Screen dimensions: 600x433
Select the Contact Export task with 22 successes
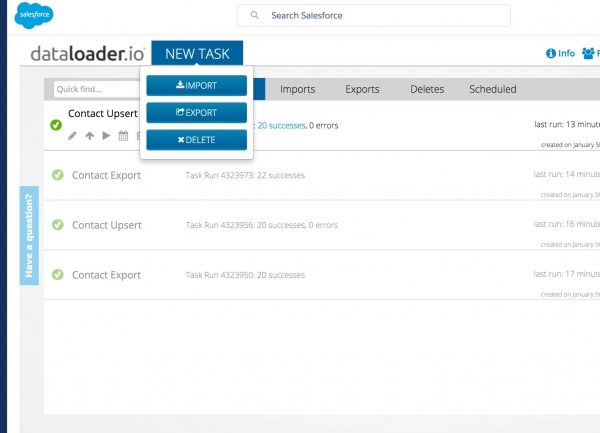click(106, 175)
